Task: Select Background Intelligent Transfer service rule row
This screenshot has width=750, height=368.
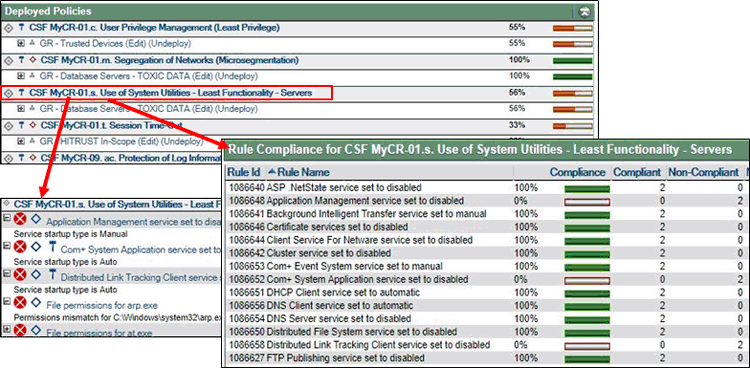Action: tap(486, 214)
